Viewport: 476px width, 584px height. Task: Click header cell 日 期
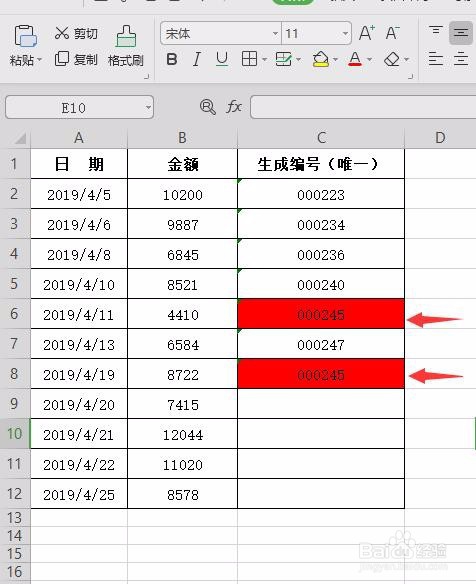(x=79, y=164)
